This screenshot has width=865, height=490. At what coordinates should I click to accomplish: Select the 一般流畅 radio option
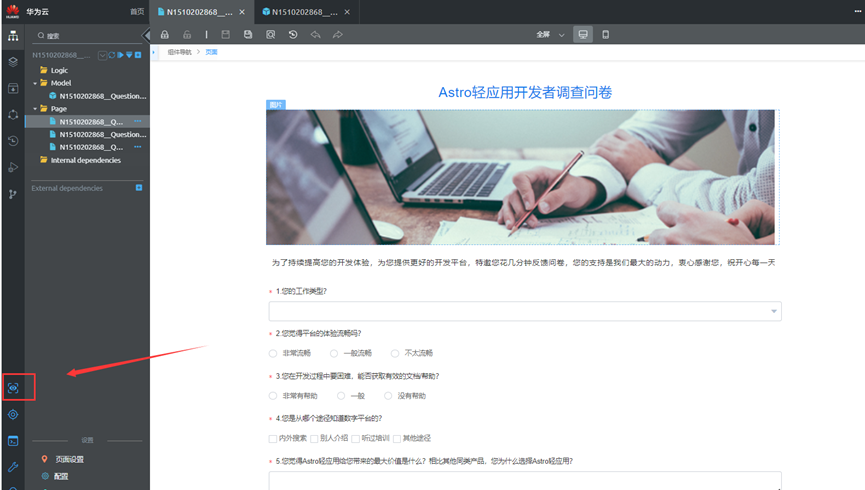click(x=334, y=353)
